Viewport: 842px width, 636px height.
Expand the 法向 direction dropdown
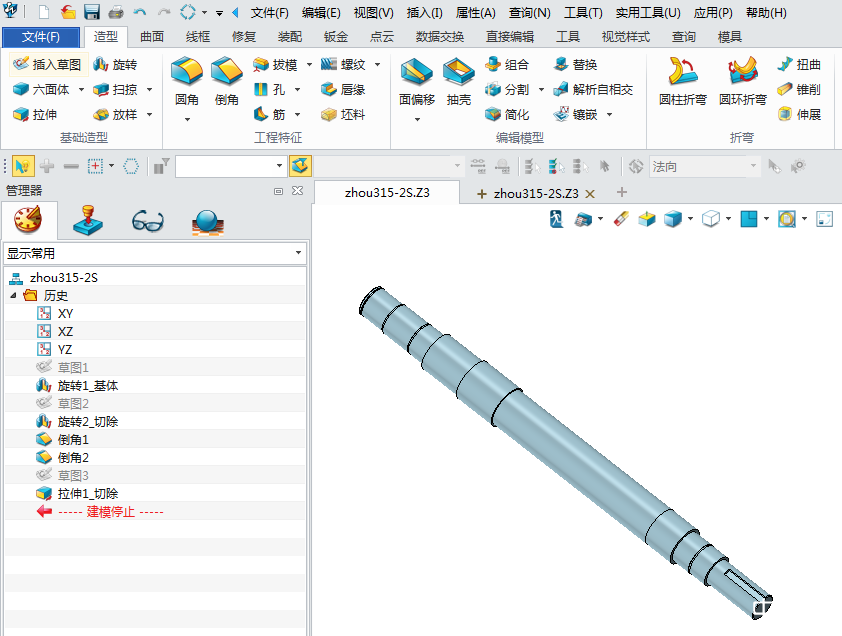tap(756, 166)
